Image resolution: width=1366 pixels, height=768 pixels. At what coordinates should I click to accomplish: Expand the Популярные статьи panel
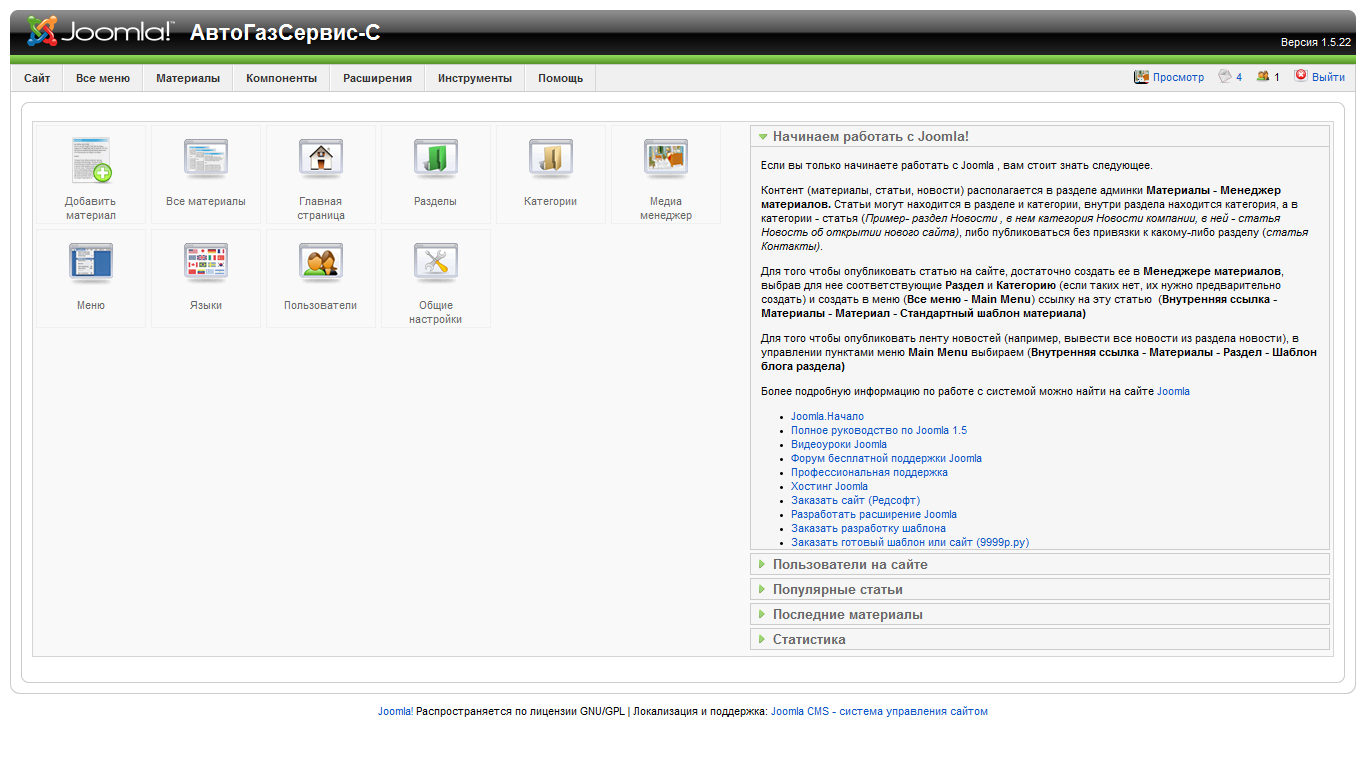click(x=1040, y=589)
